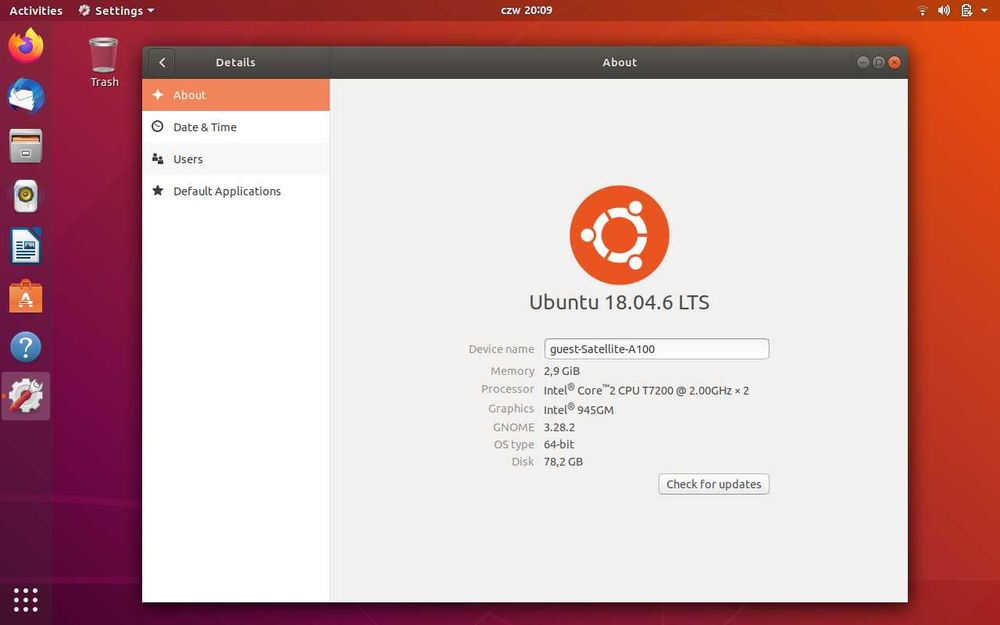Click the battery status icon in top bar

coord(967,10)
